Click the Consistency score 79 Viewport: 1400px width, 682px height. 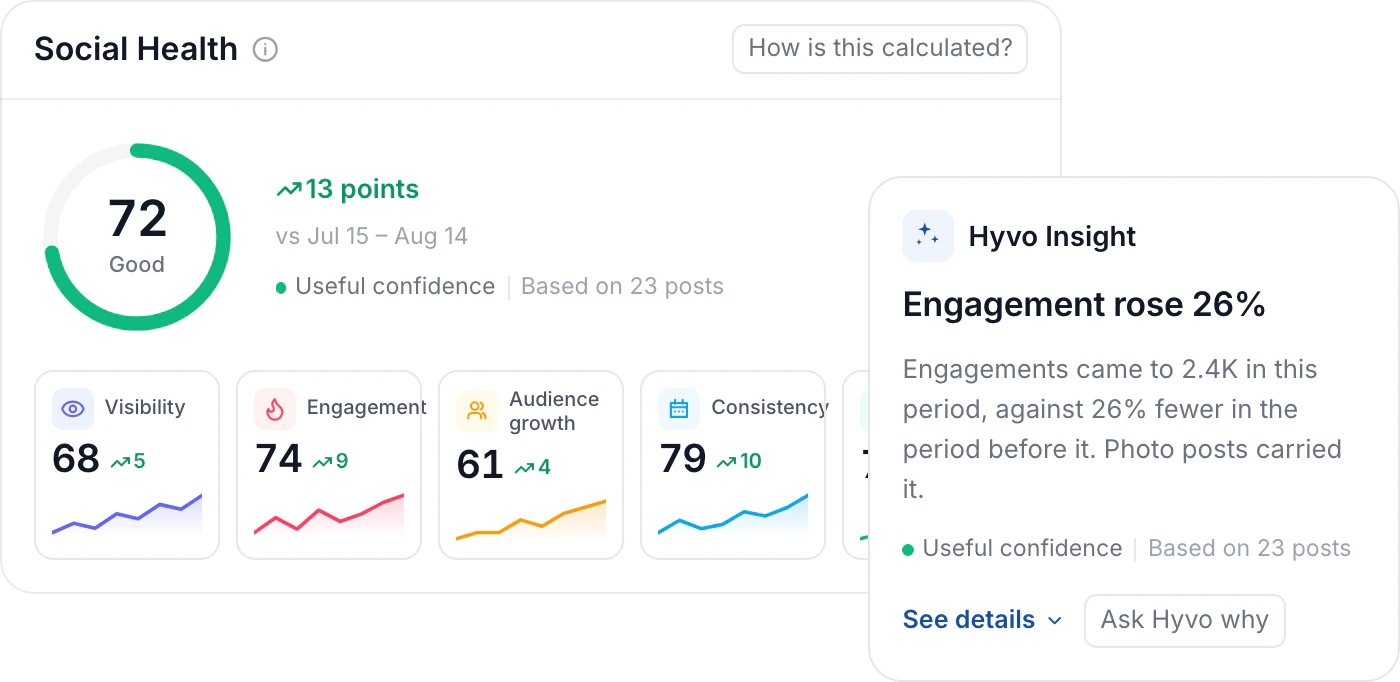pyautogui.click(x=683, y=459)
